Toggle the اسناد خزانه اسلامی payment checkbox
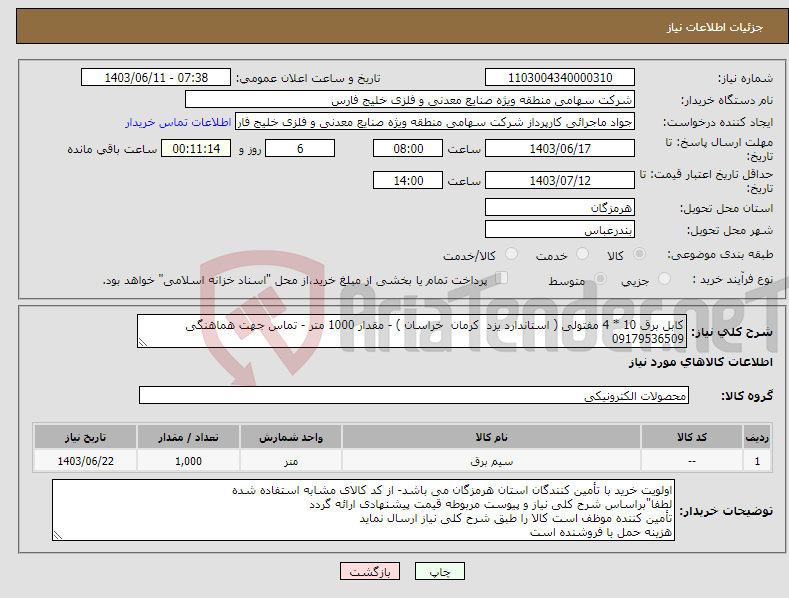 click(501, 277)
